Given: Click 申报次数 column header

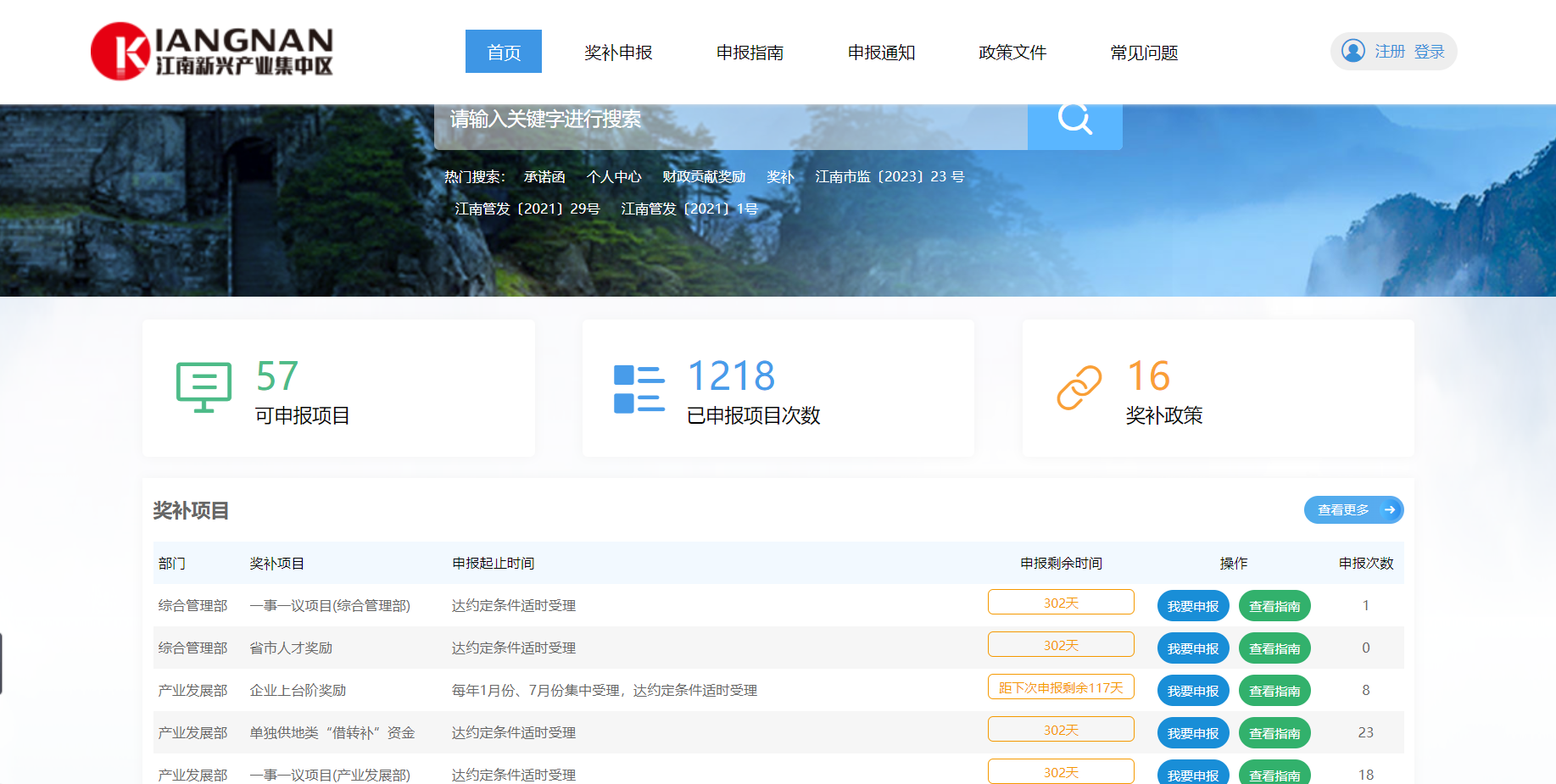Looking at the screenshot, I should click(x=1366, y=563).
